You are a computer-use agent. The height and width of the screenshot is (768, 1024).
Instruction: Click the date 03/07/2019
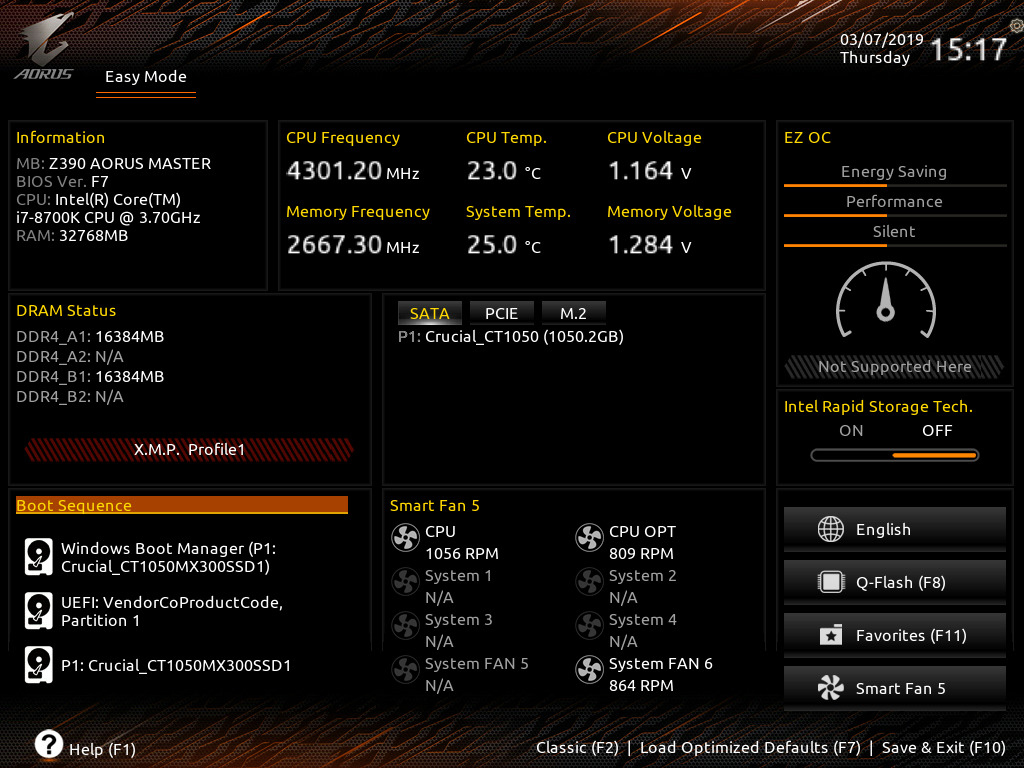click(882, 39)
